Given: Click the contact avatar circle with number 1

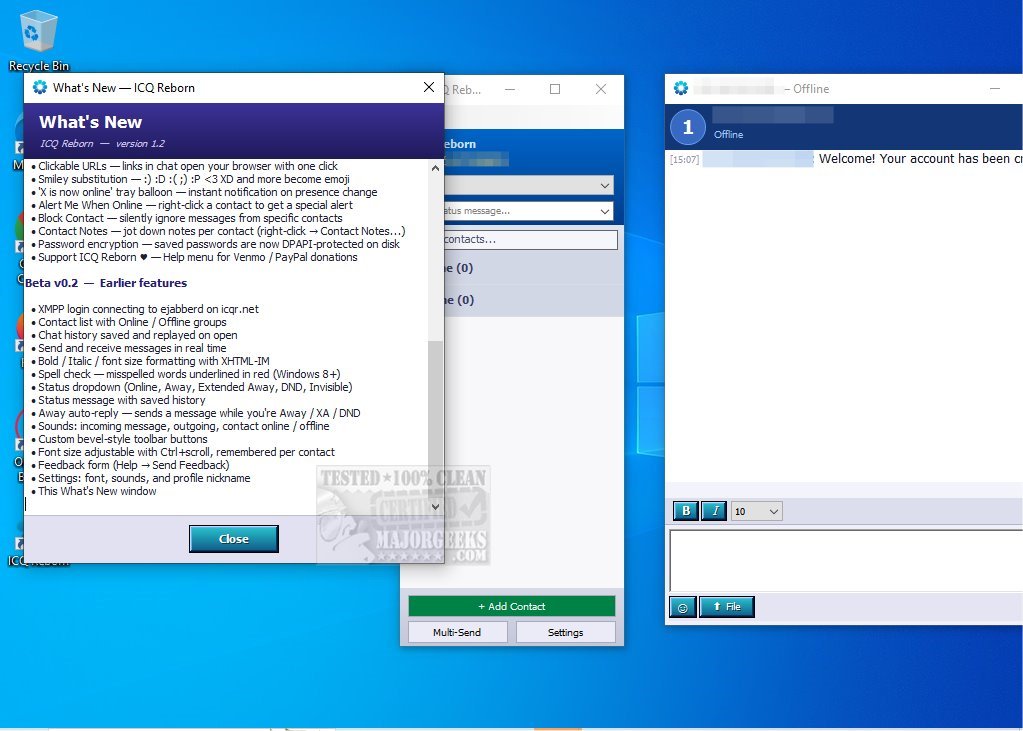Looking at the screenshot, I should click(688, 127).
